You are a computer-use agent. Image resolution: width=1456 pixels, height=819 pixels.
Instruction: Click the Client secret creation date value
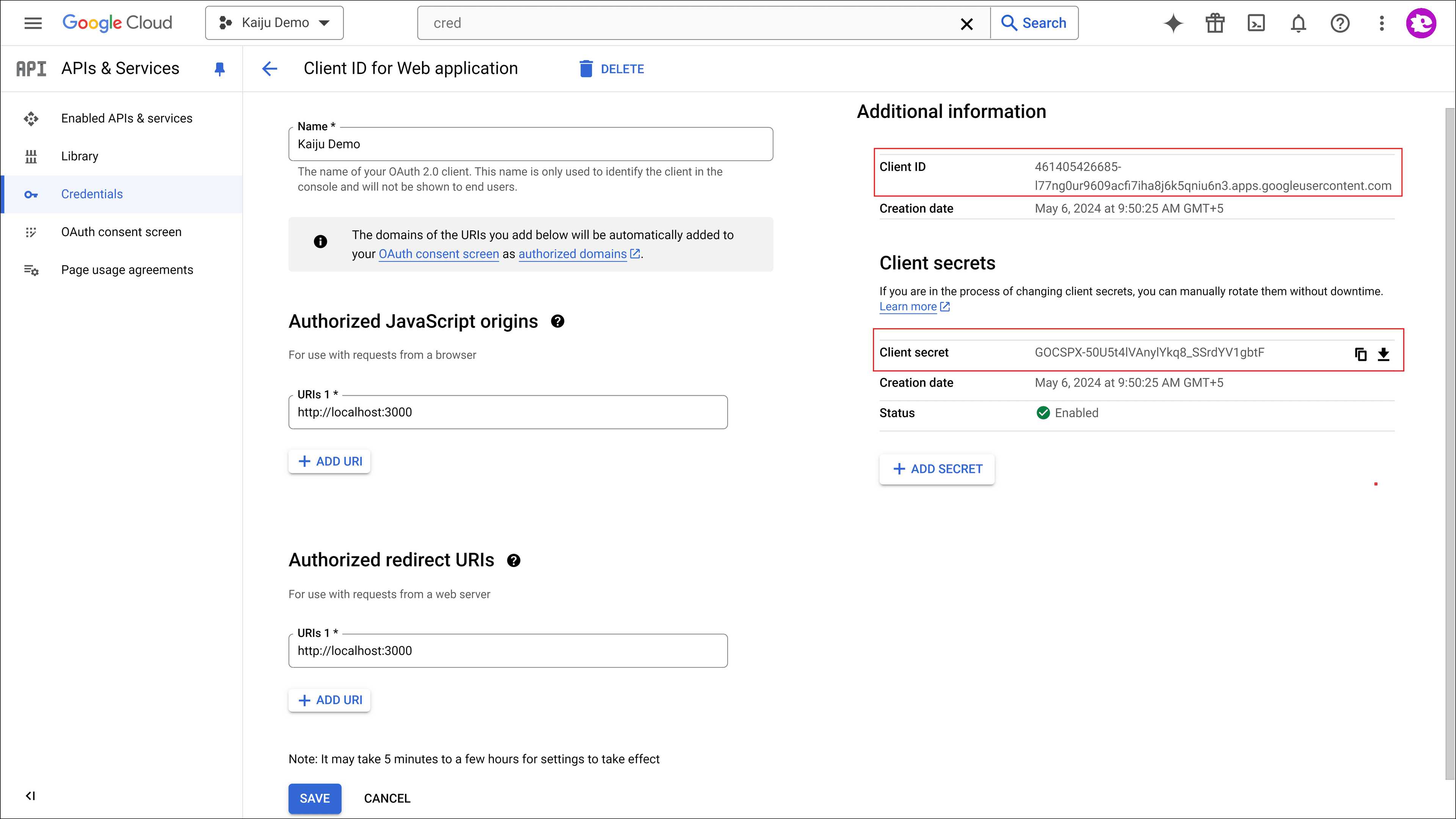[x=1129, y=382]
